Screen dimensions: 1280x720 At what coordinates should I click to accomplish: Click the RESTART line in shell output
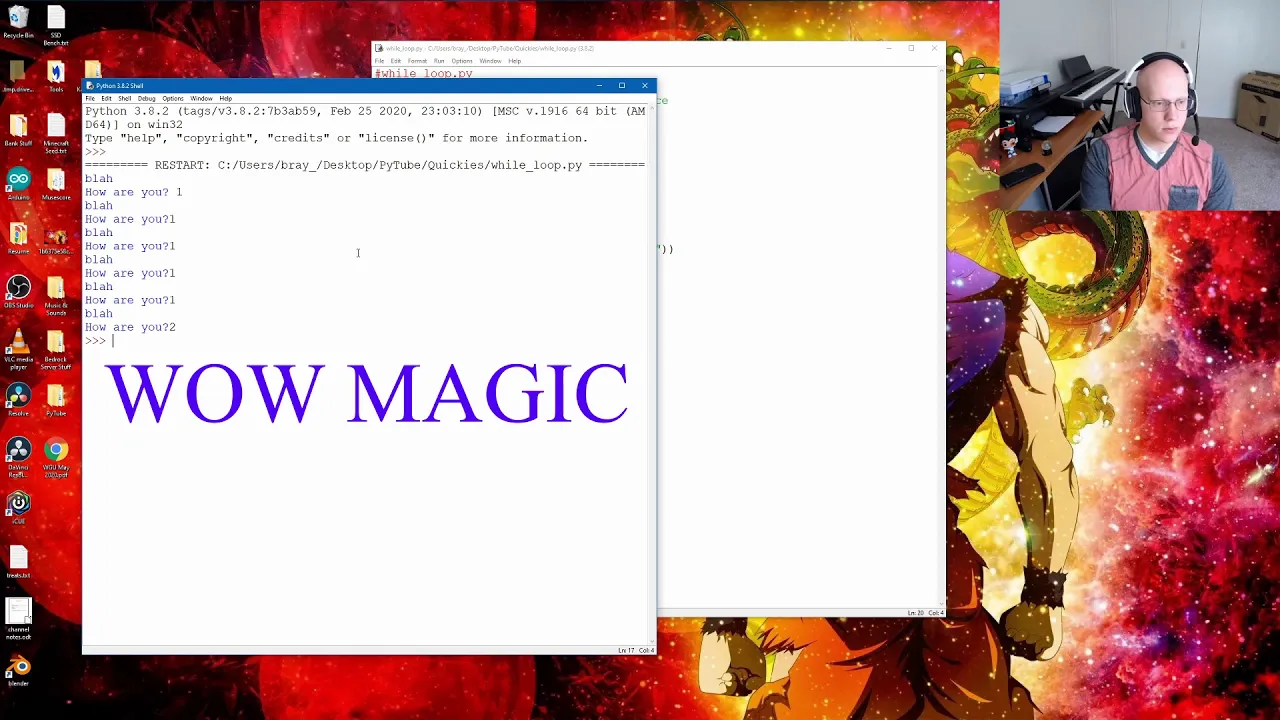tap(365, 165)
